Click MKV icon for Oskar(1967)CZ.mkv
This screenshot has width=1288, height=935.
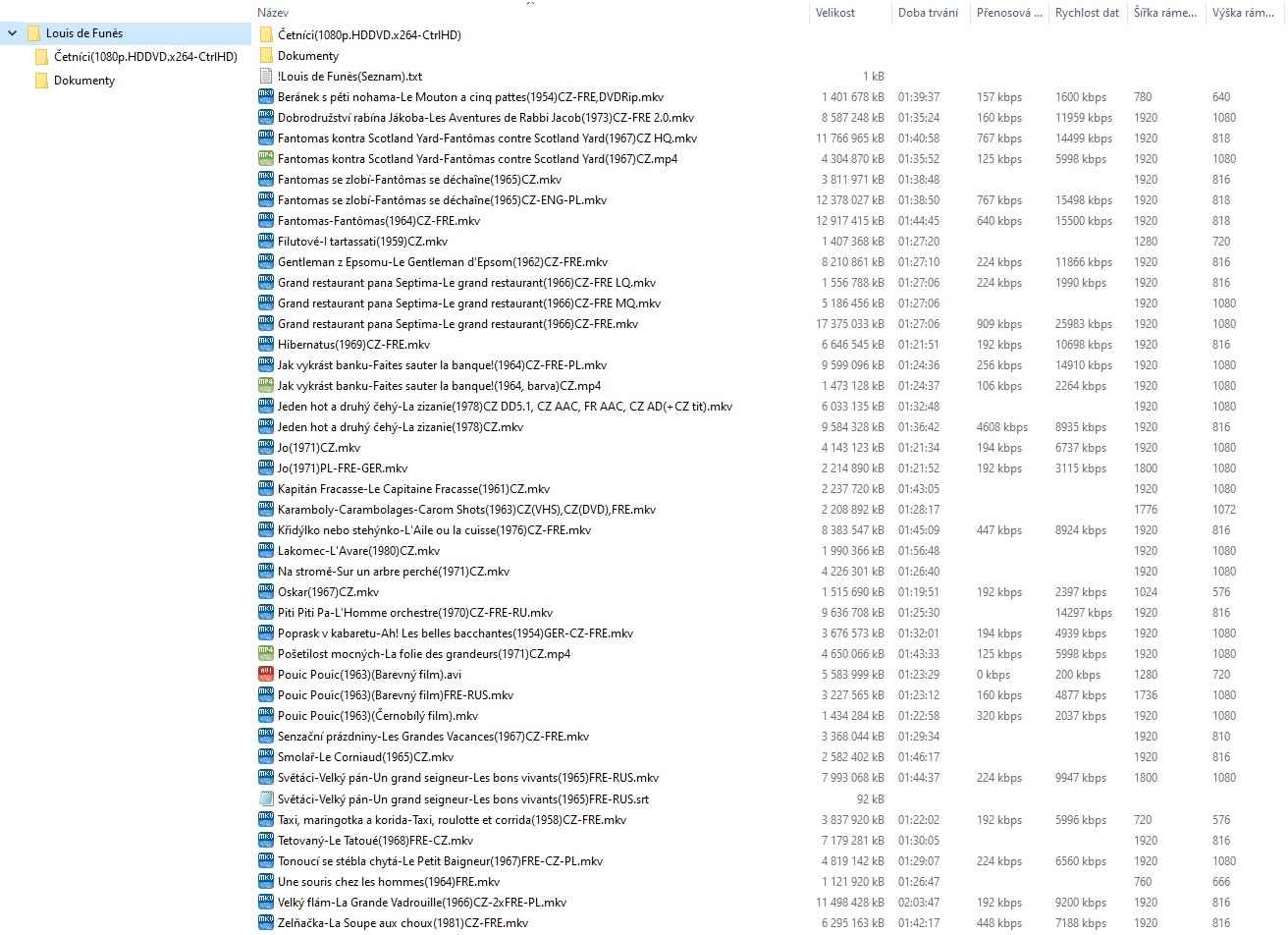[x=265, y=592]
